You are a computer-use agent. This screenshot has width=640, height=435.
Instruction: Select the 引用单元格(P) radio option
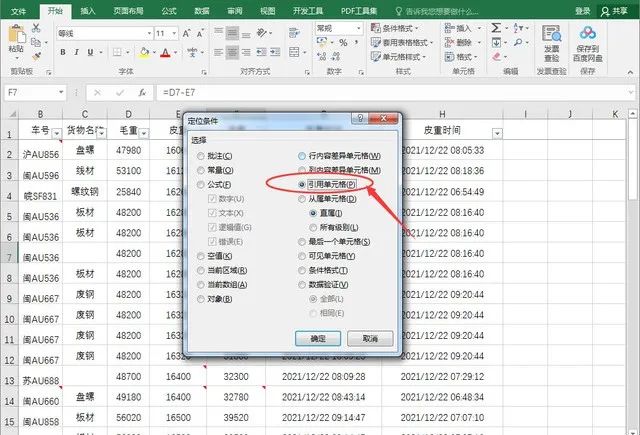(x=302, y=185)
